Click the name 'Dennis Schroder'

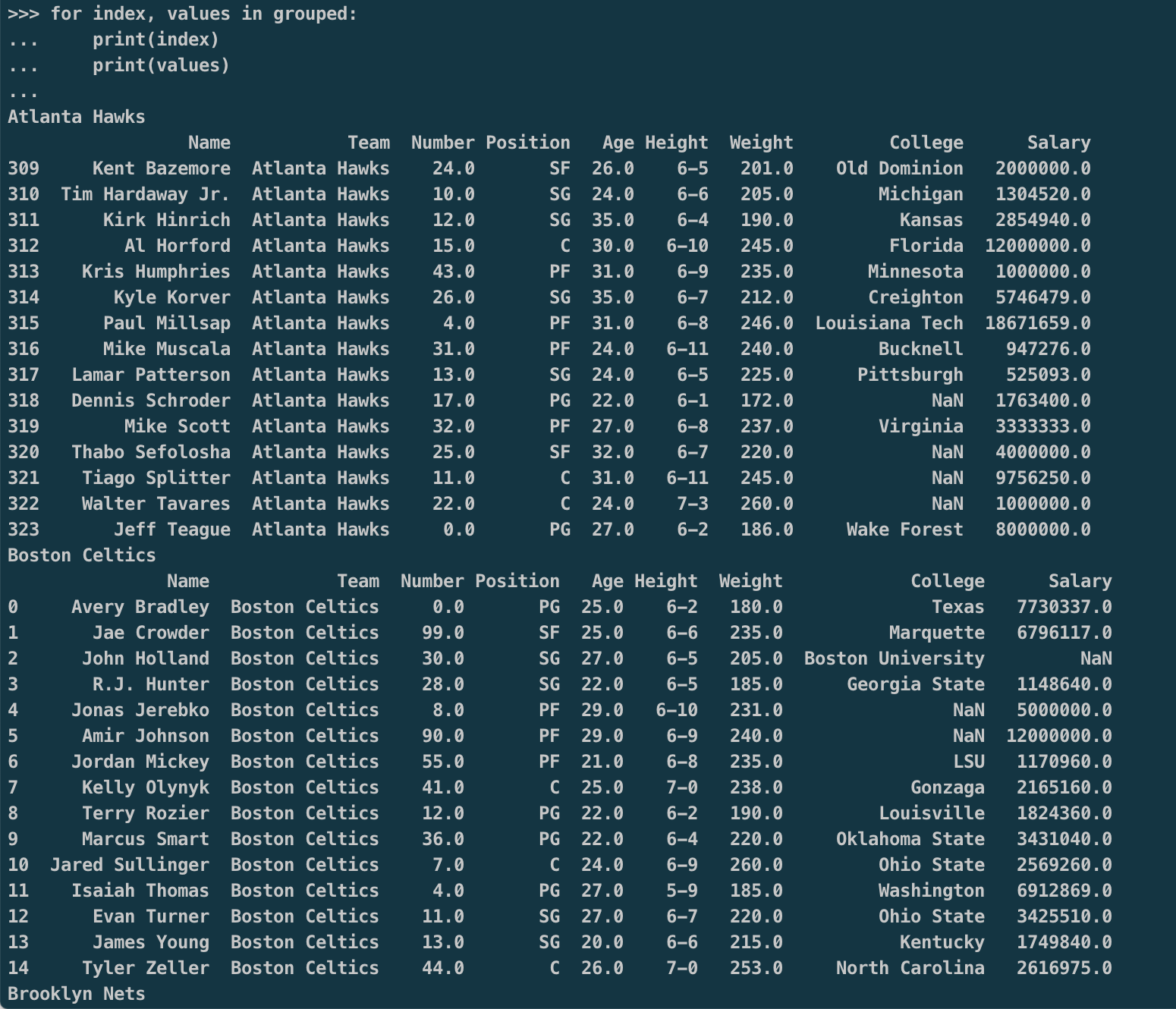[151, 401]
